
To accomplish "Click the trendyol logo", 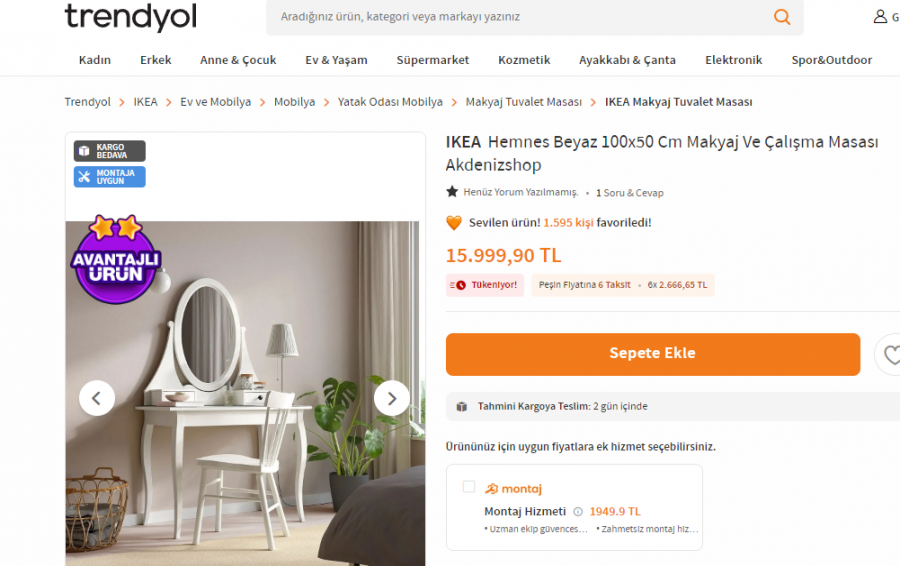I will pos(131,16).
